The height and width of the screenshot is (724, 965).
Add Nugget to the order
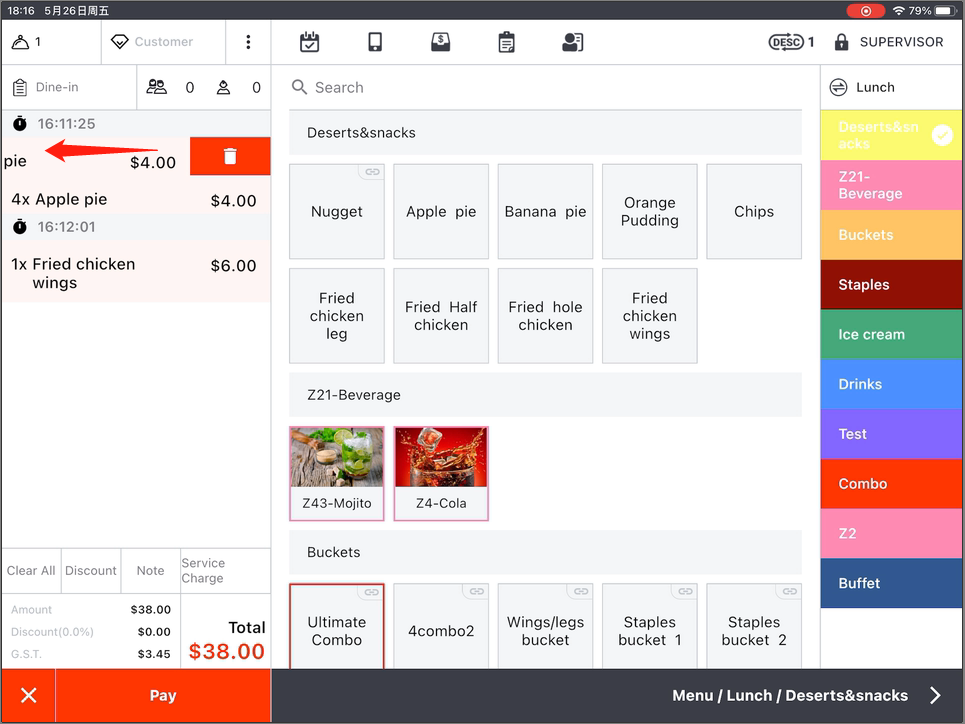click(x=337, y=211)
